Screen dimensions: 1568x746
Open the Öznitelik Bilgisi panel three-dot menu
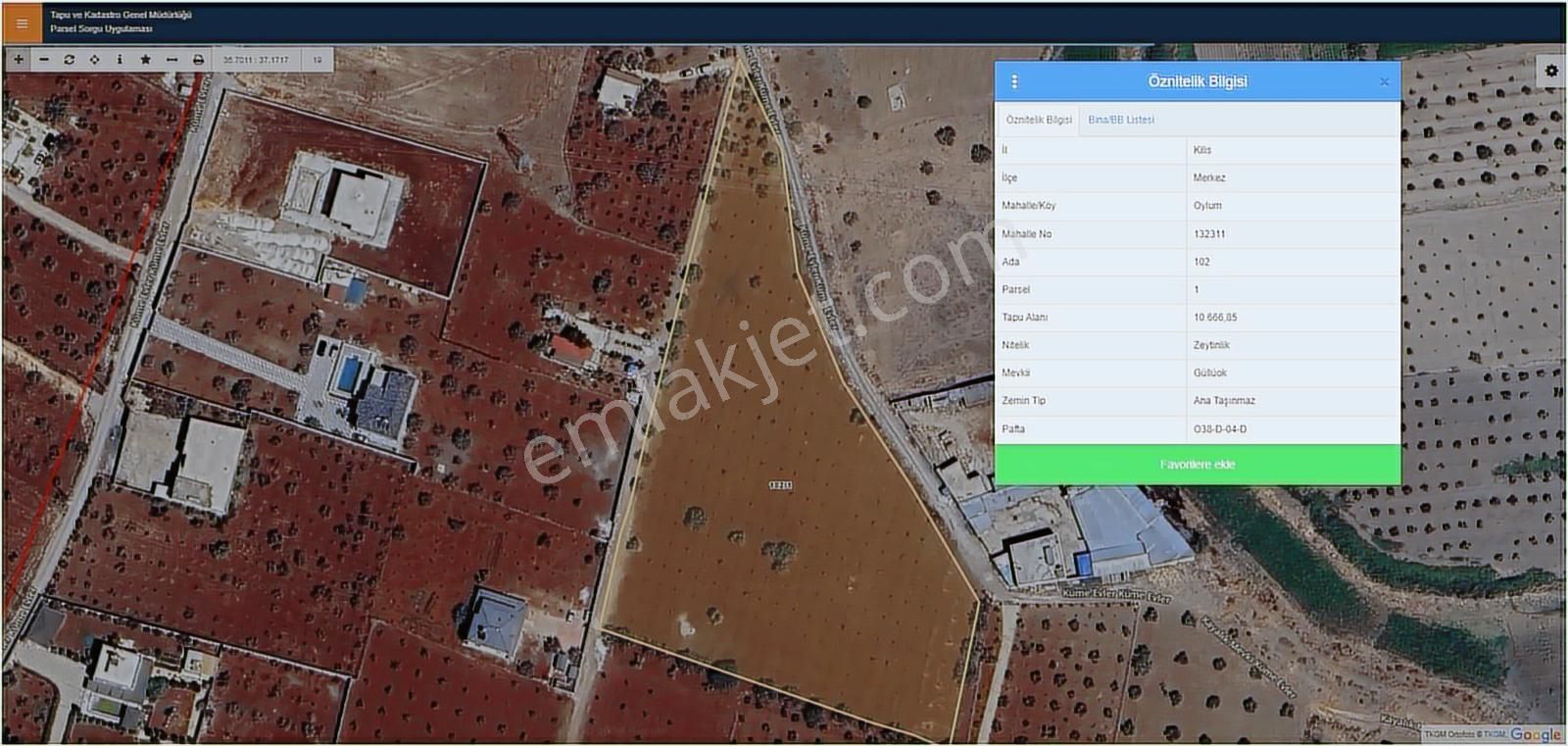tap(1014, 81)
